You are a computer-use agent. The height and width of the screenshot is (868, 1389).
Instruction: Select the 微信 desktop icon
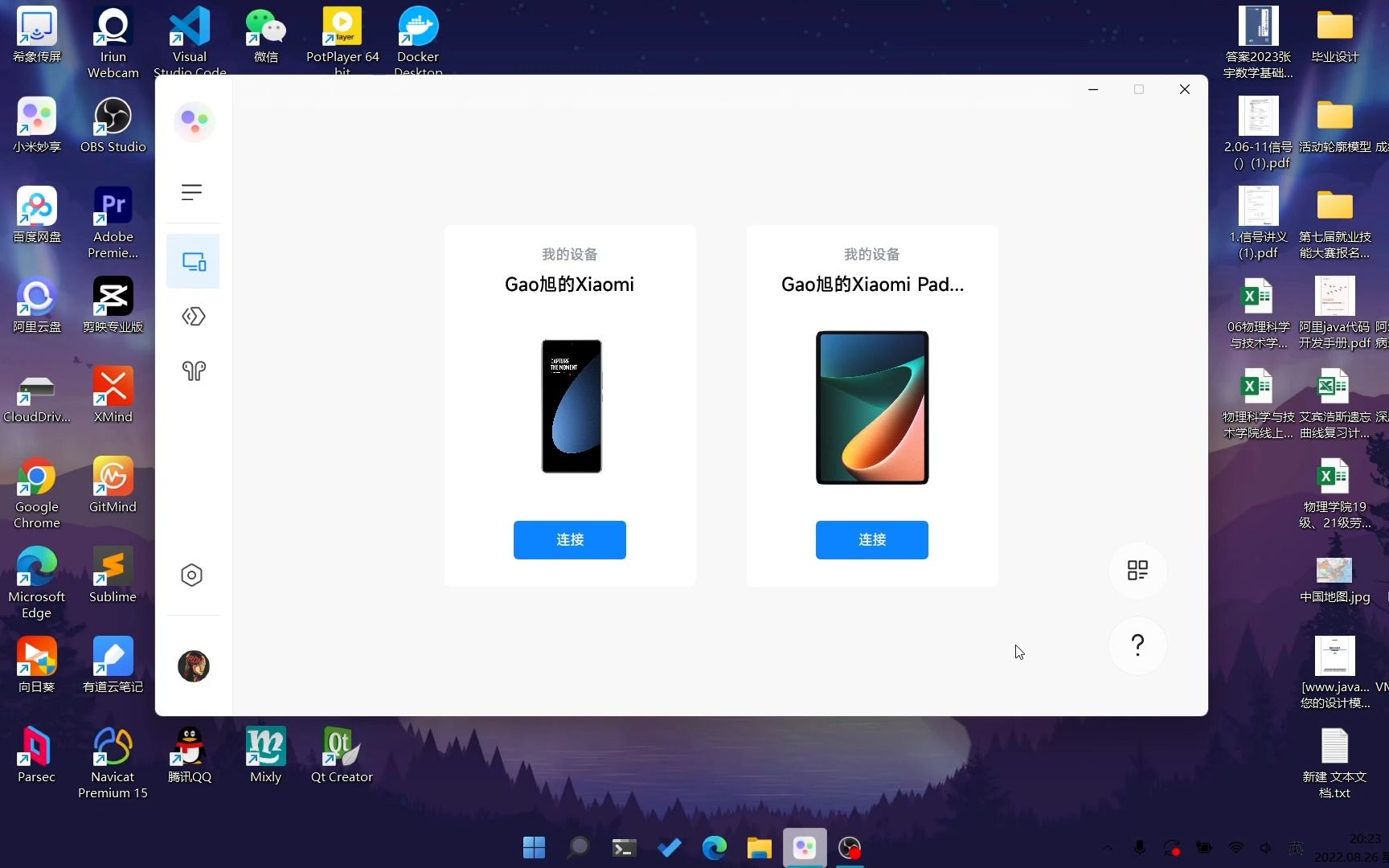pos(266,36)
